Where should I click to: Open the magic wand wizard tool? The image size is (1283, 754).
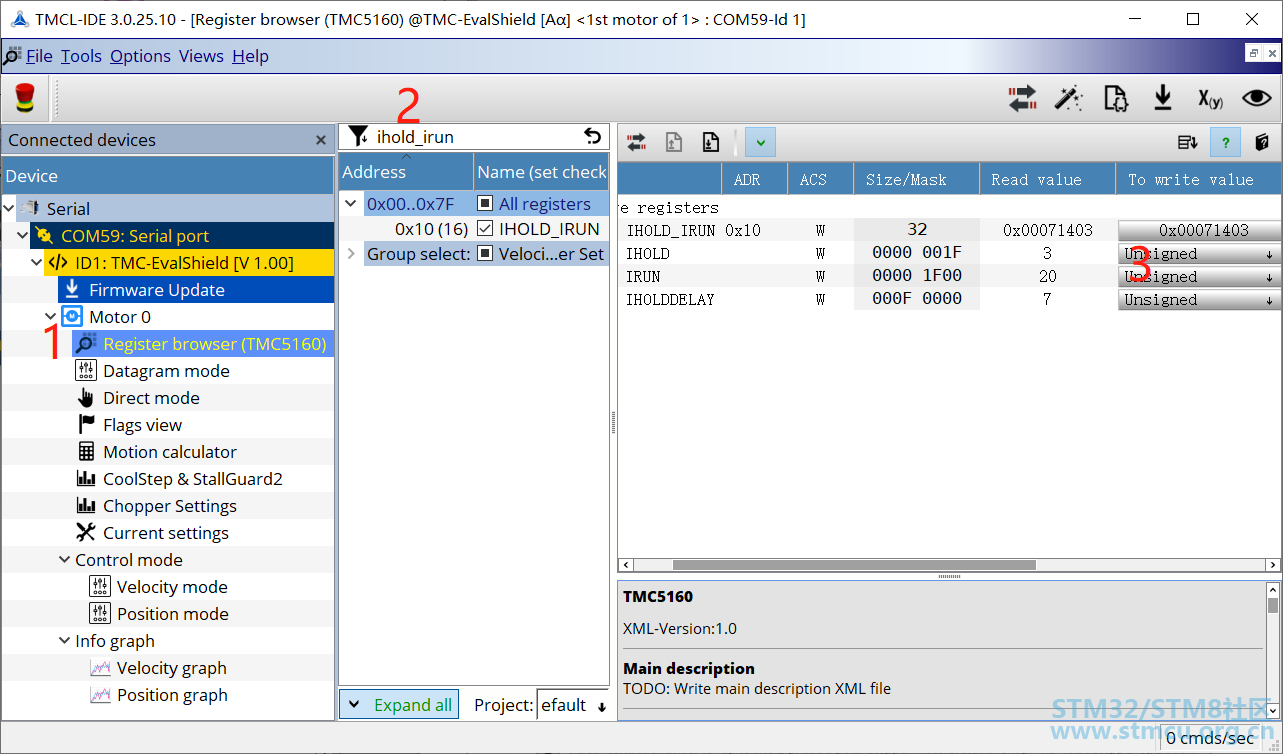1068,98
